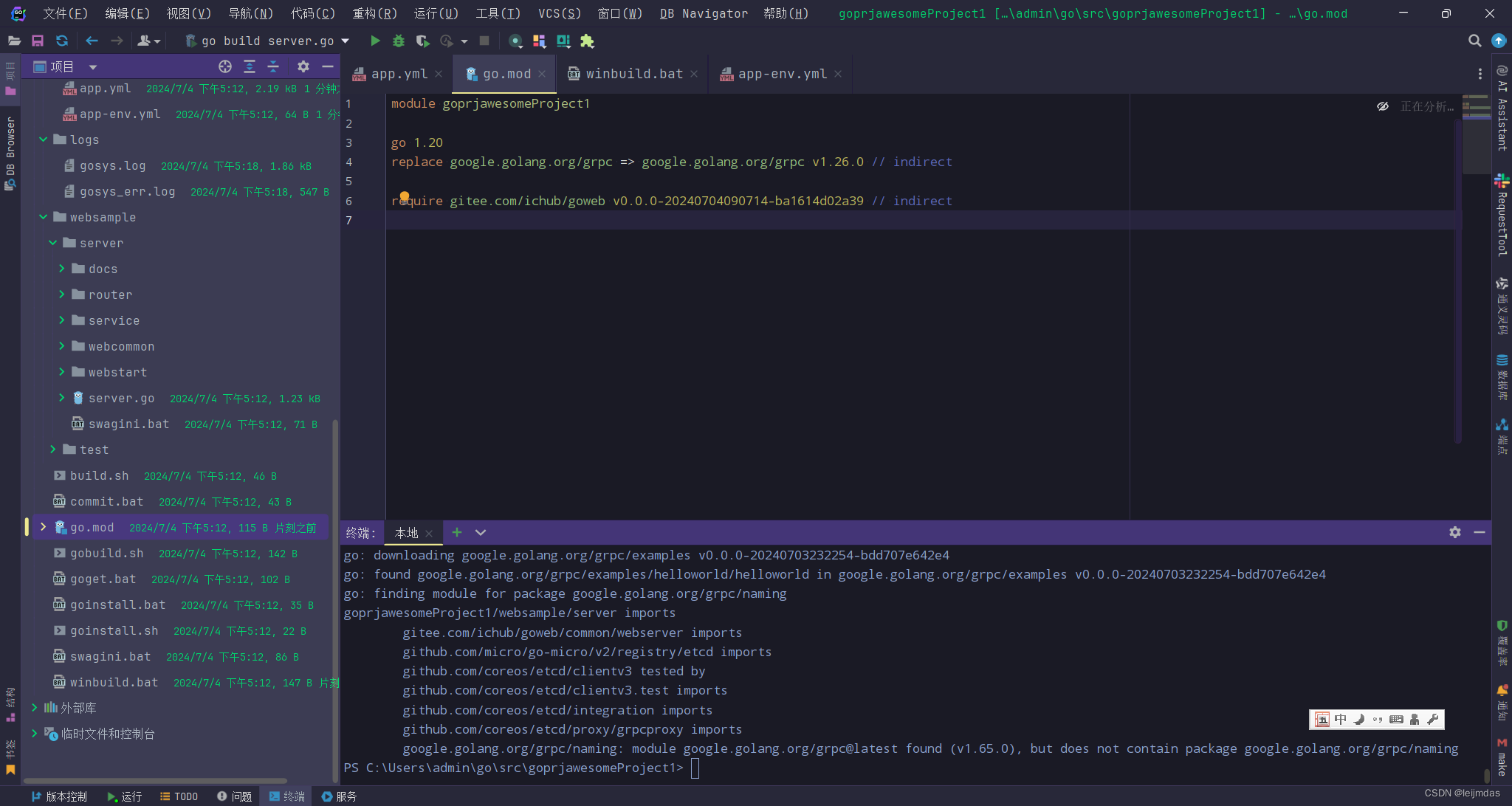Click the Synchronize refresh icon
1512x806 pixels.
(62, 41)
